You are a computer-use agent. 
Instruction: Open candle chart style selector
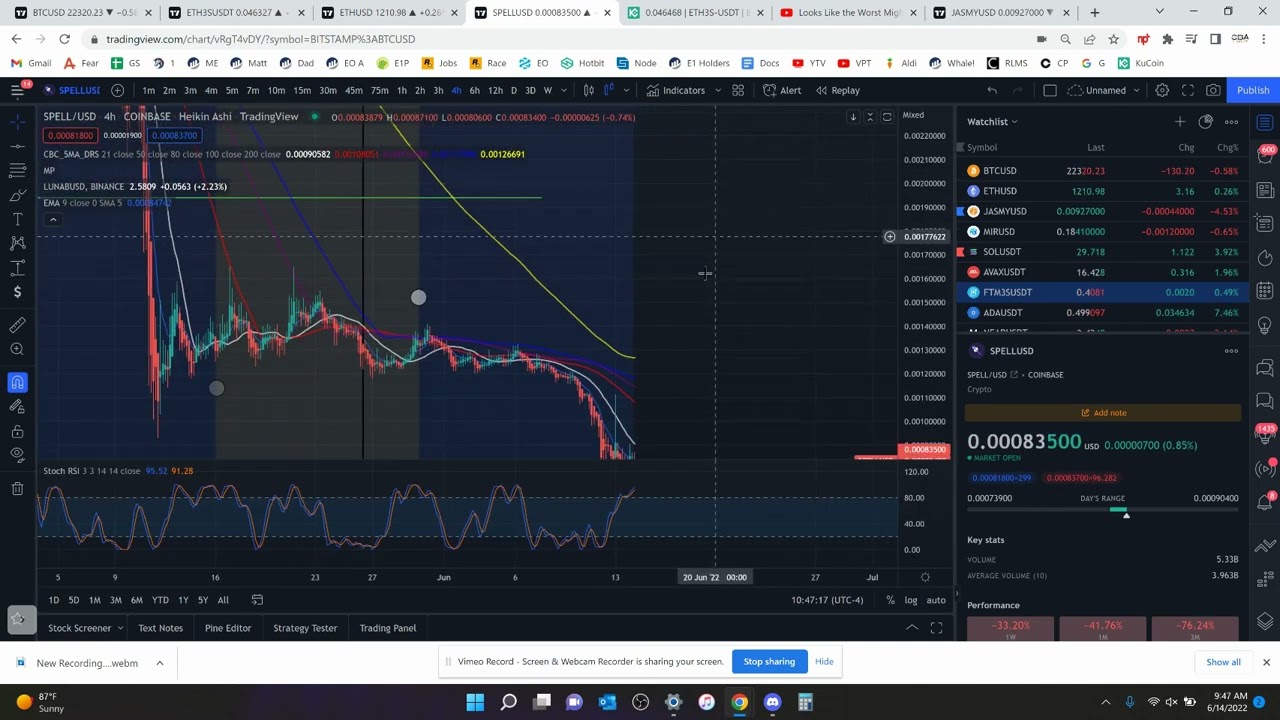589,90
